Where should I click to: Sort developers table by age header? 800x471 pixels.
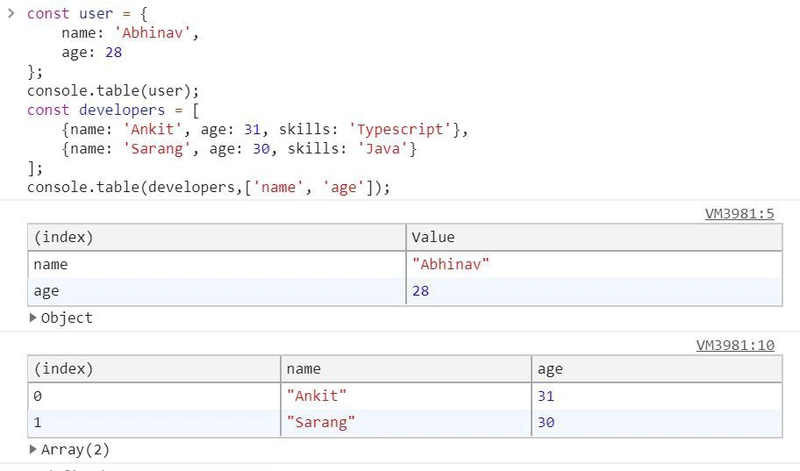coord(550,369)
